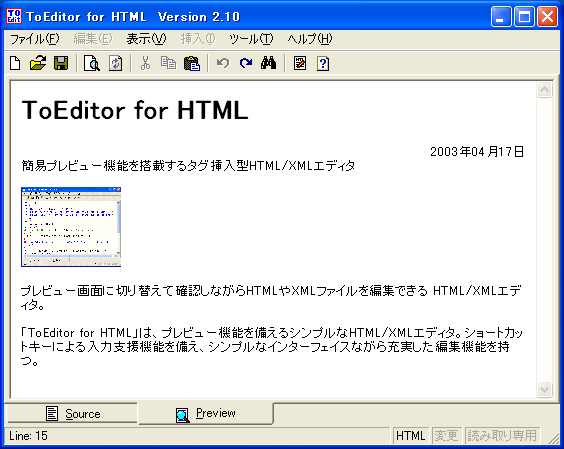Click the 変更 status bar indicator

(446, 436)
